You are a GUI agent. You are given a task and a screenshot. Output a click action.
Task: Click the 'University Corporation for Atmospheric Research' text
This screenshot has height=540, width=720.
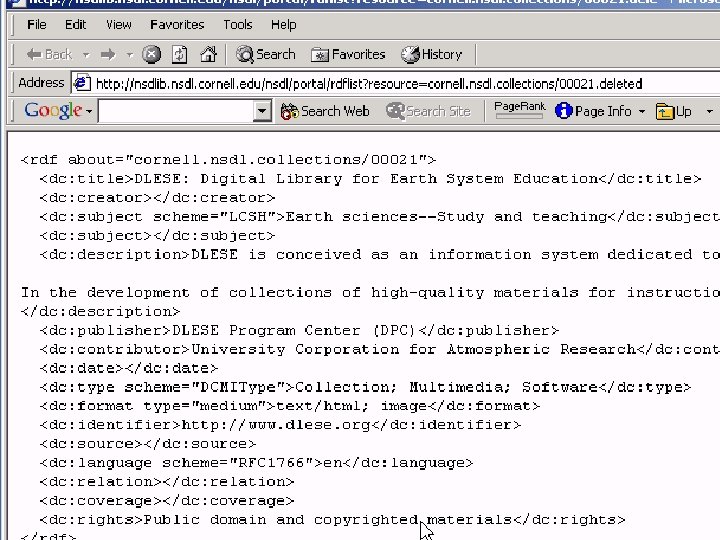[413, 349]
